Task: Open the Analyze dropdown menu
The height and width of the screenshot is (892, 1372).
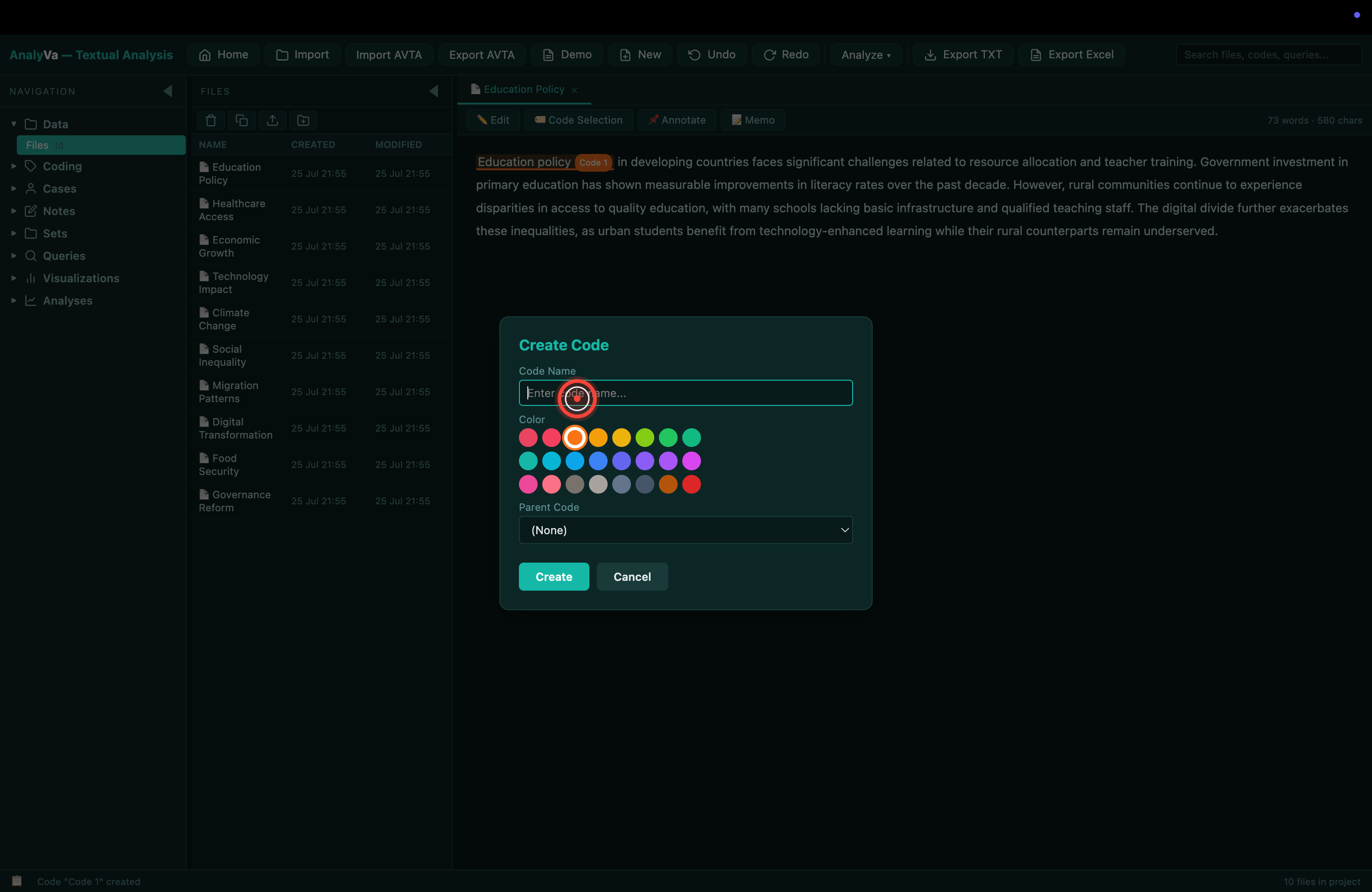Action: point(866,55)
